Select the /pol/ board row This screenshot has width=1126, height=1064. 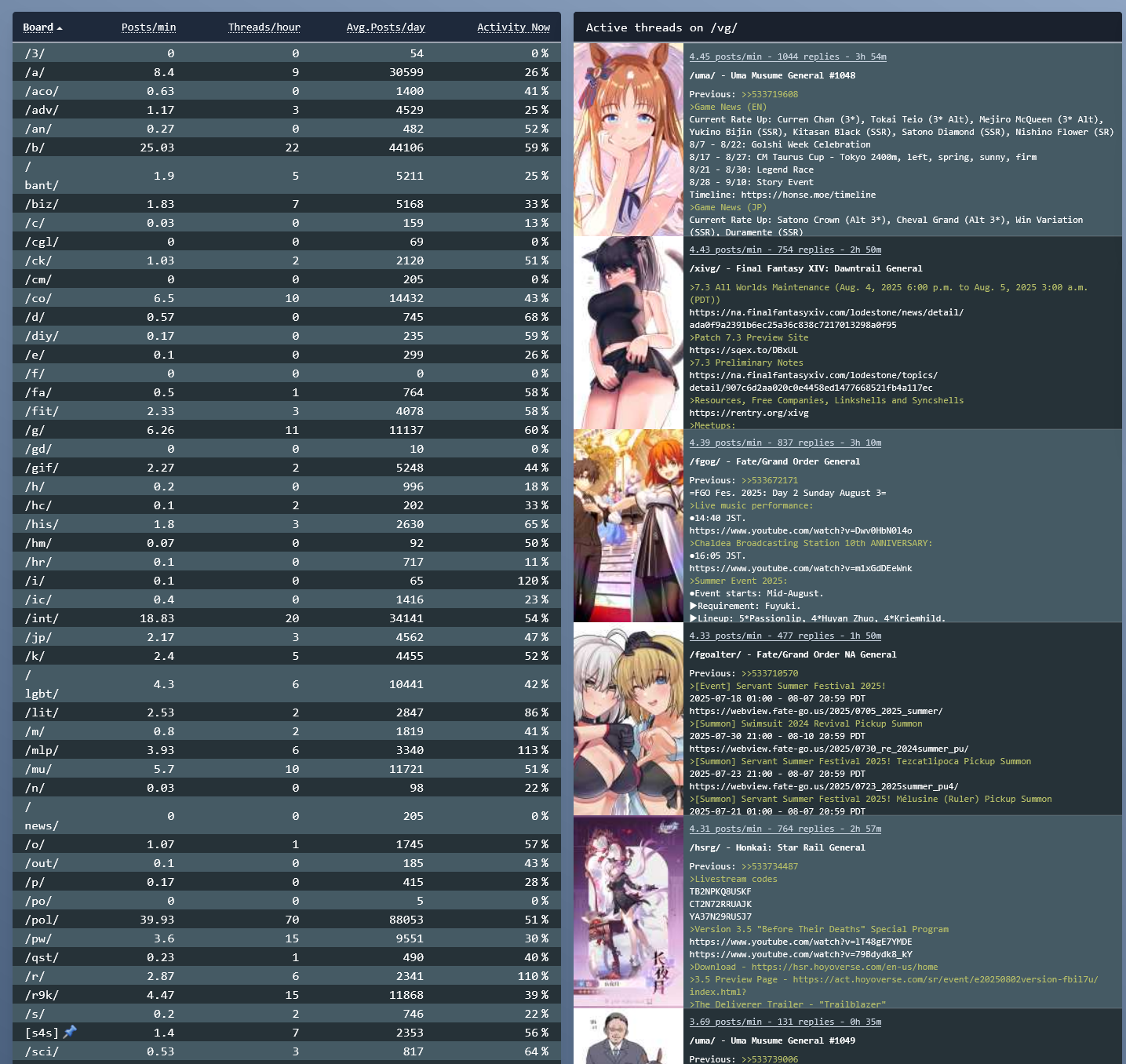[286, 920]
